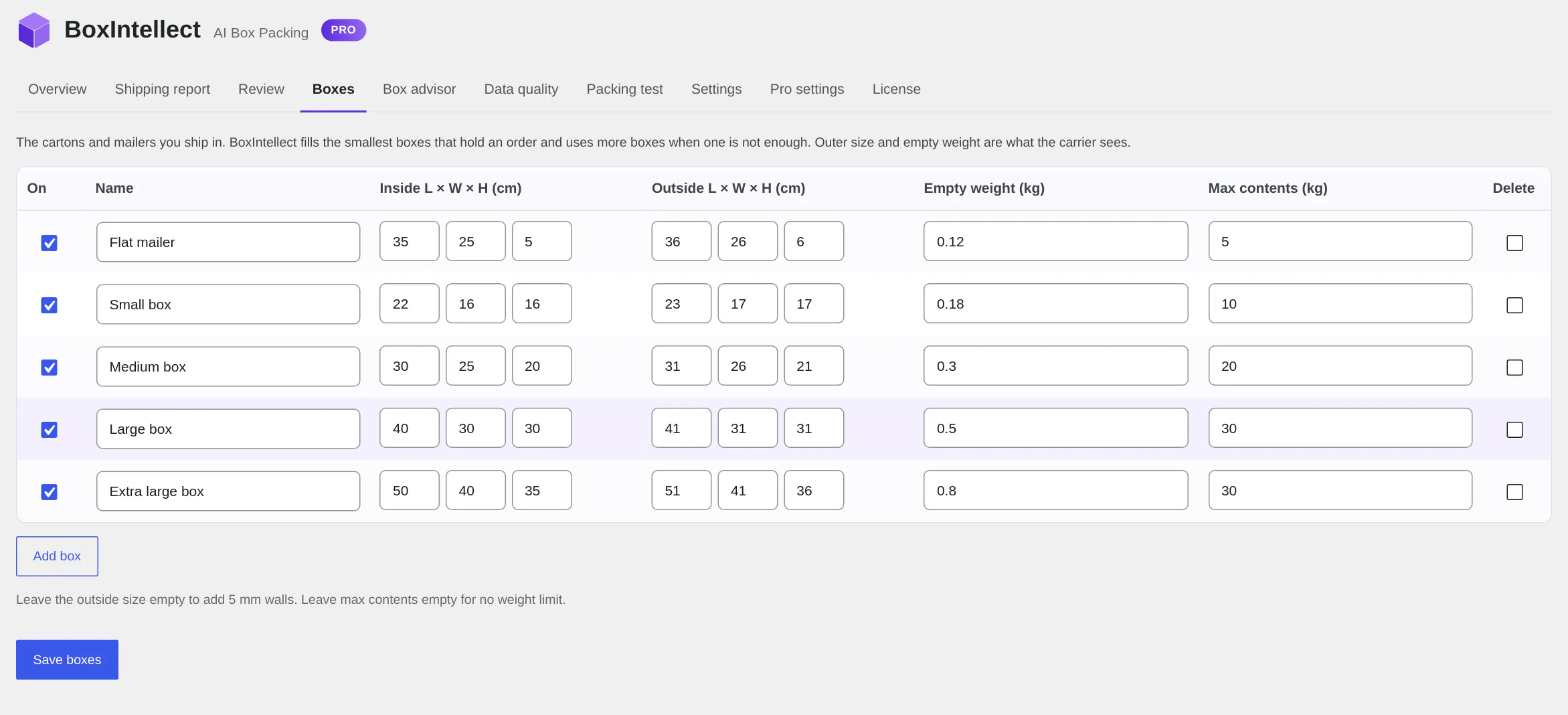Open the Packing test tab
The width and height of the screenshot is (1568, 715).
[x=624, y=89]
